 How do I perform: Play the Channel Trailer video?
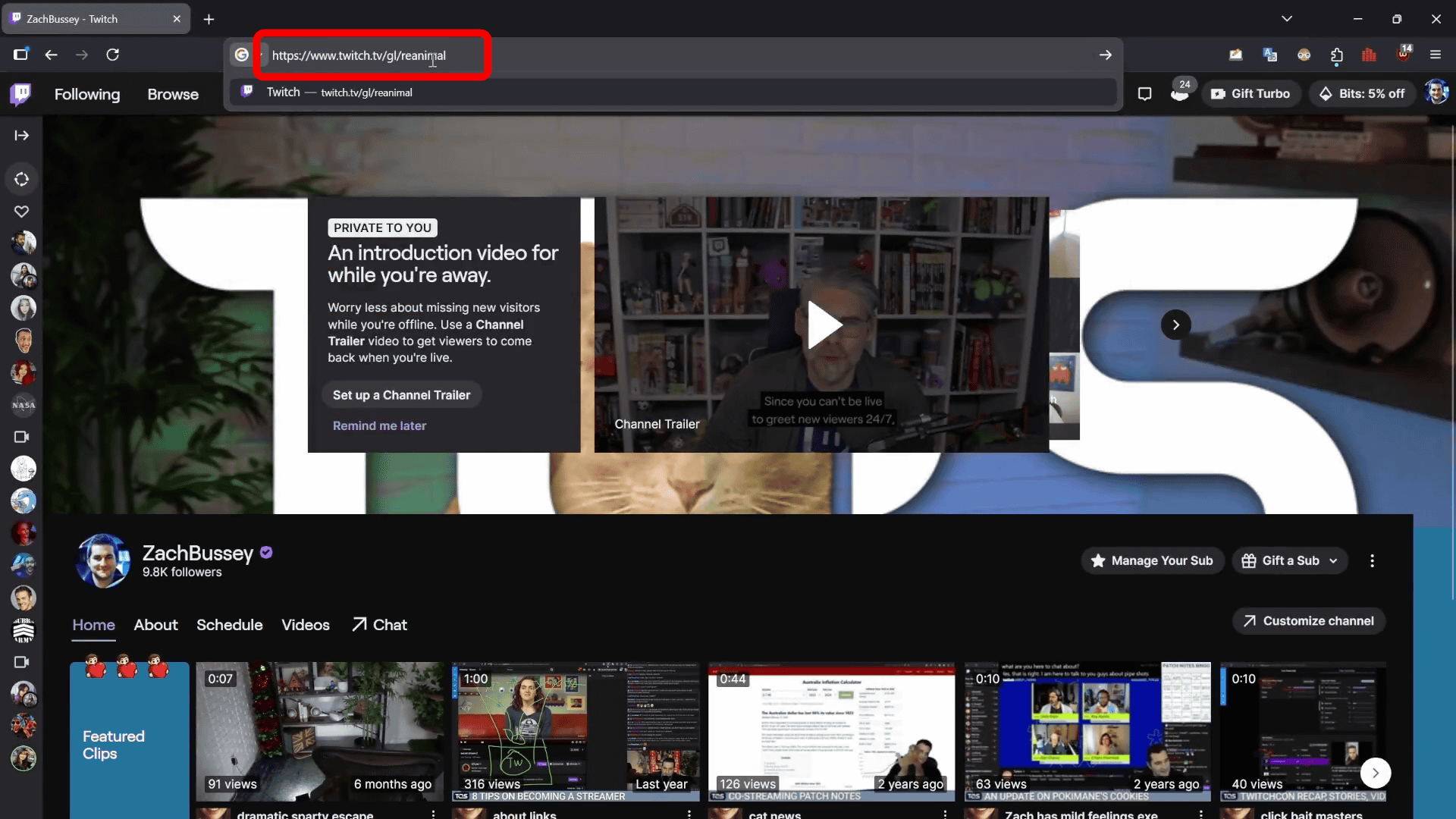point(823,325)
